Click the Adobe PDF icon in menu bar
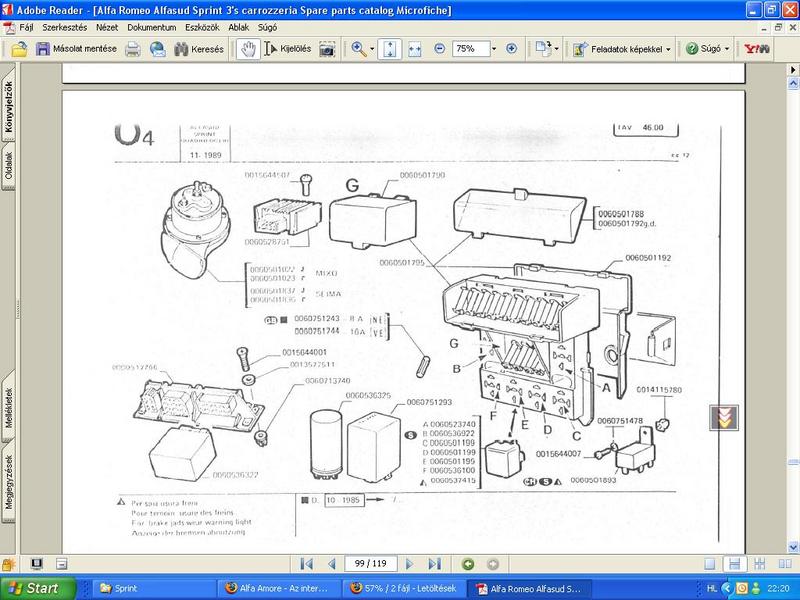Image resolution: width=800 pixels, height=600 pixels. 9,28
